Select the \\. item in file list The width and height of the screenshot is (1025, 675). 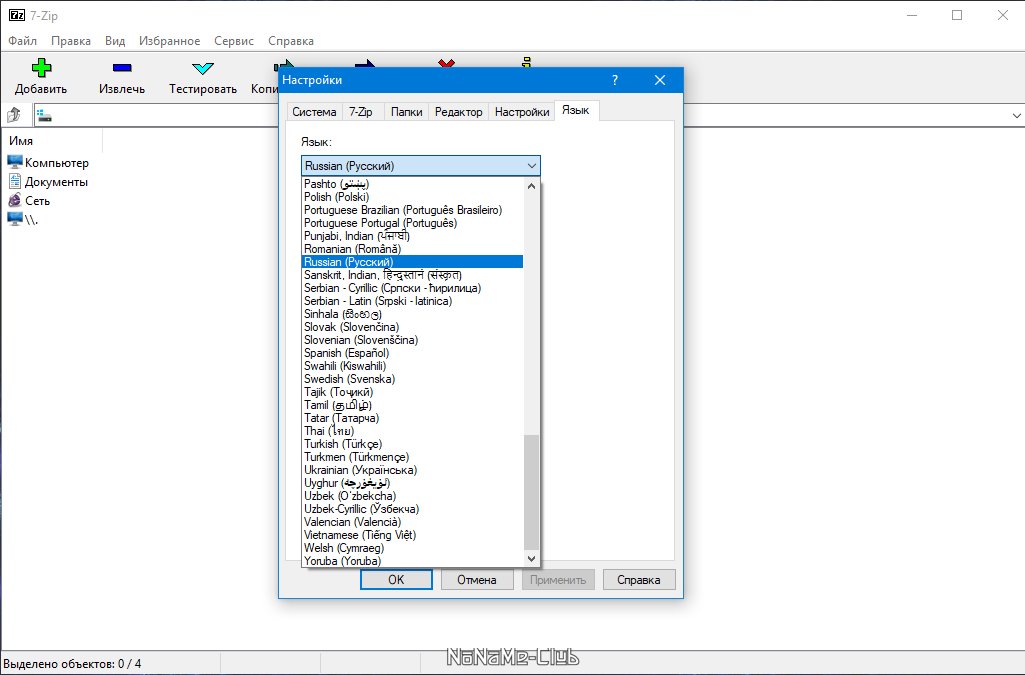click(23, 220)
